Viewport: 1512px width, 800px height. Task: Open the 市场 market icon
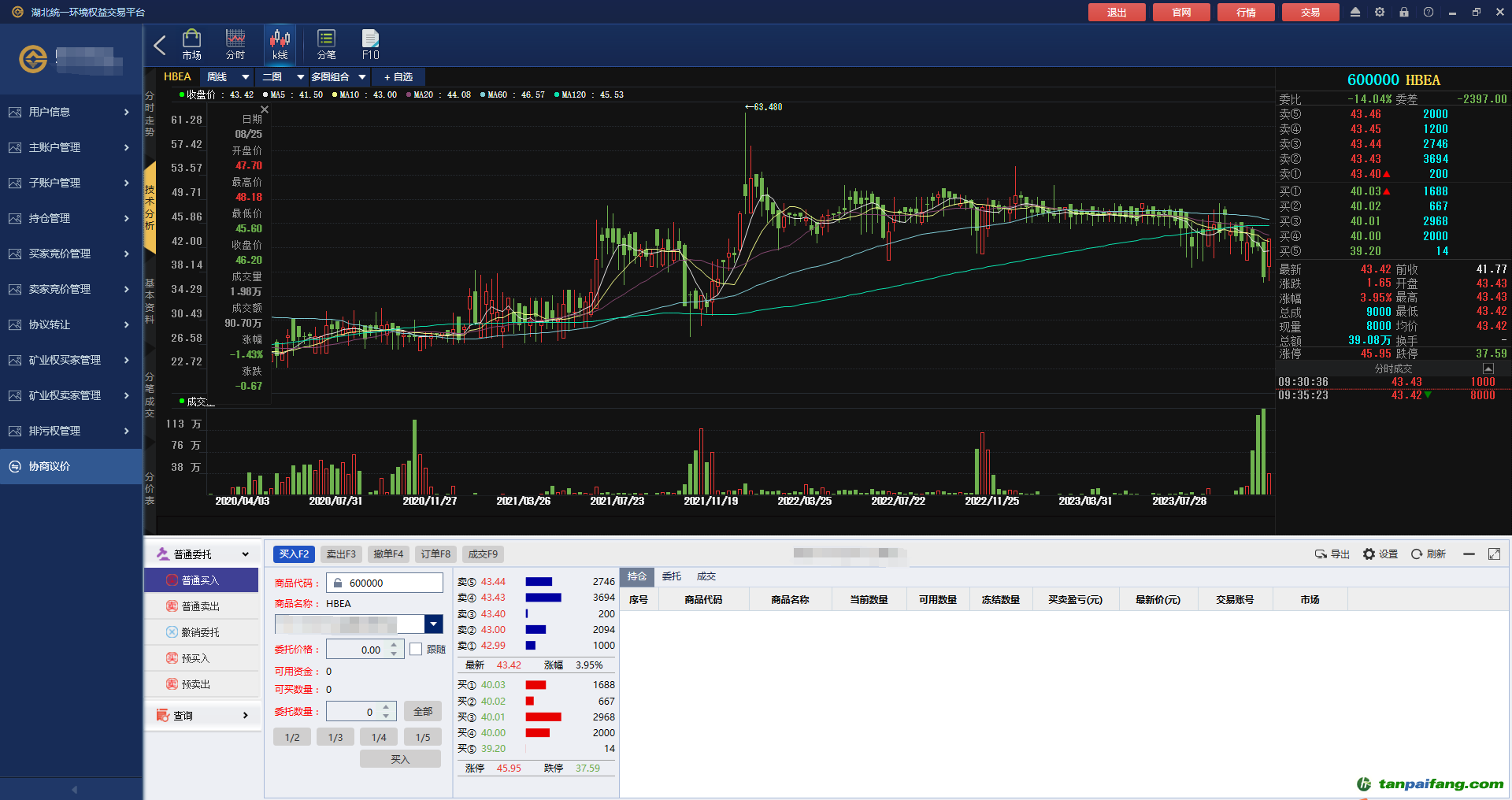(191, 44)
